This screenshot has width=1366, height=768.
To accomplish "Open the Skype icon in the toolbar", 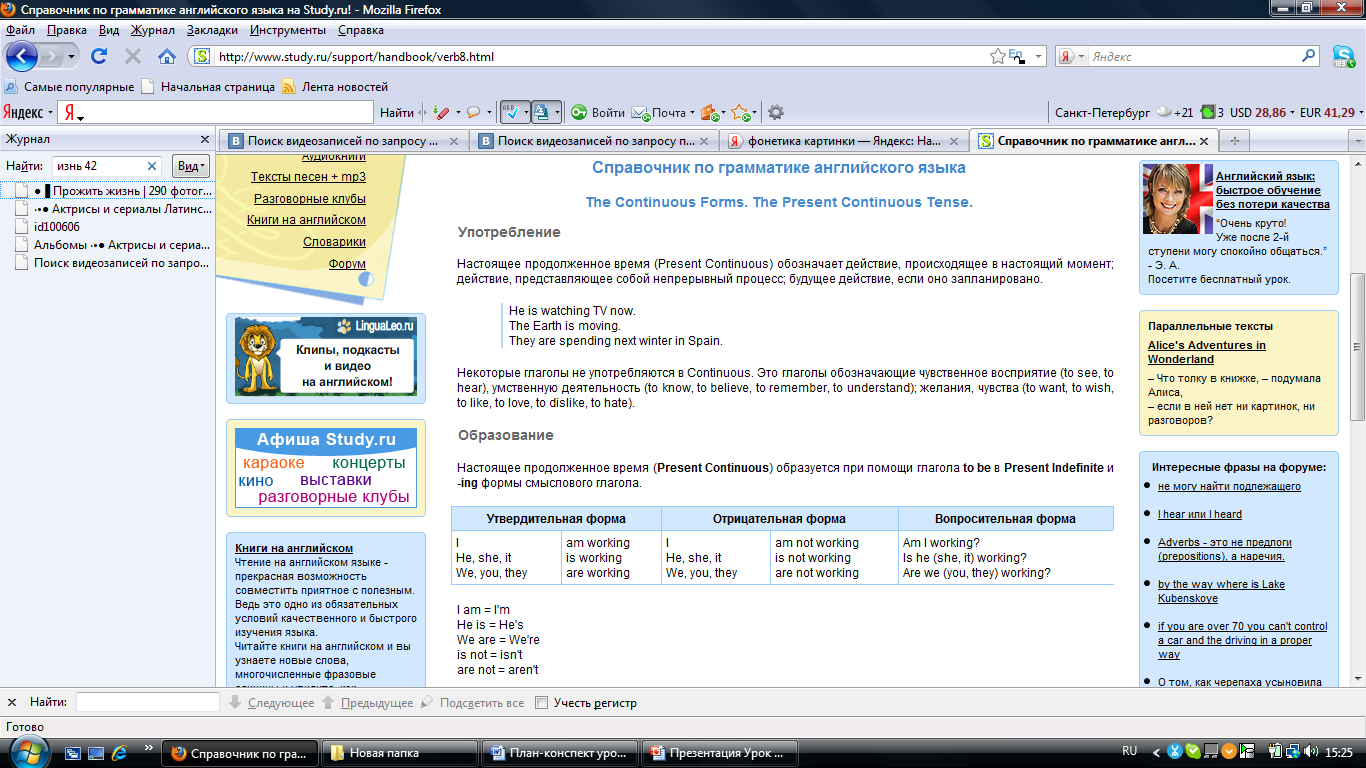I will pyautogui.click(x=1343, y=57).
